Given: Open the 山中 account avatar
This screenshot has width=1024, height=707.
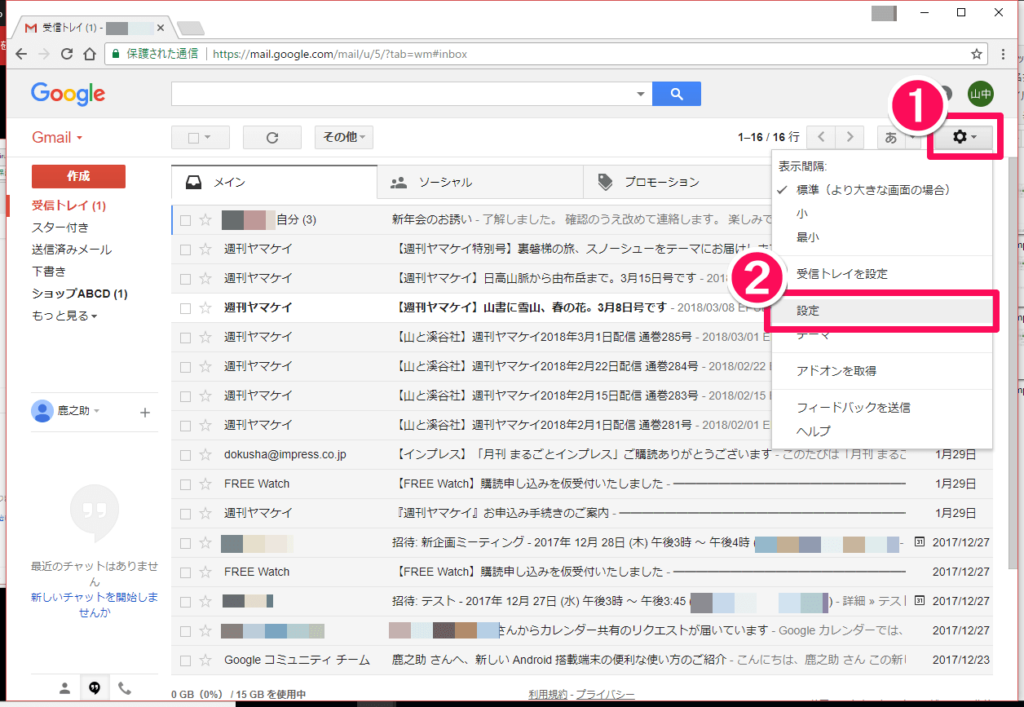Looking at the screenshot, I should pos(980,94).
